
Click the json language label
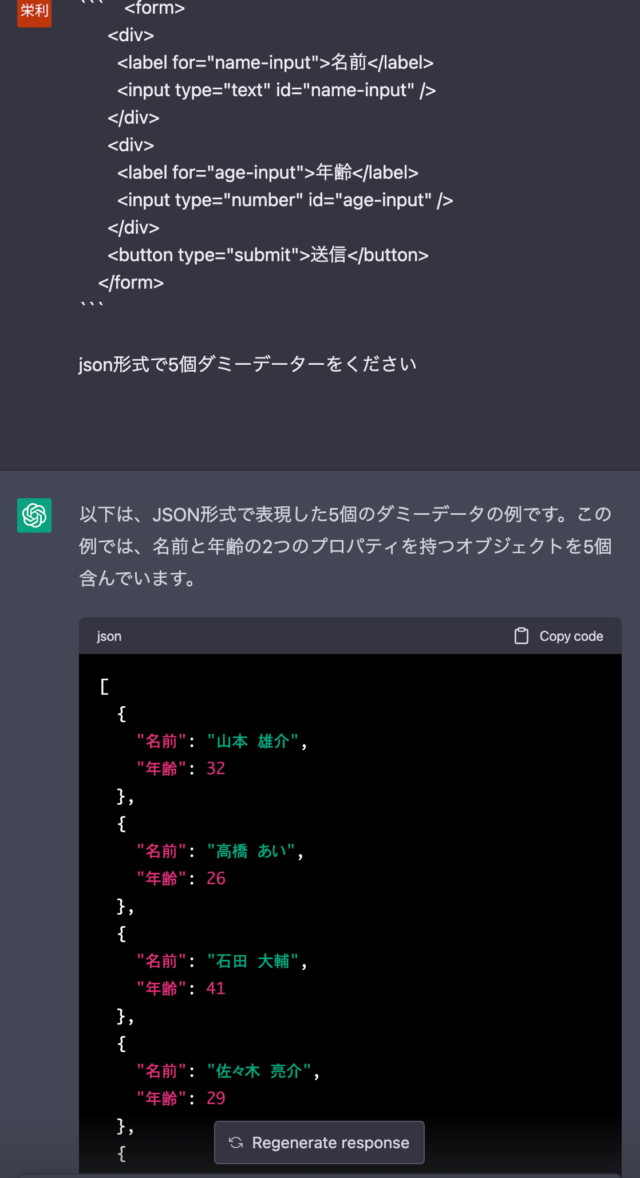pos(109,636)
